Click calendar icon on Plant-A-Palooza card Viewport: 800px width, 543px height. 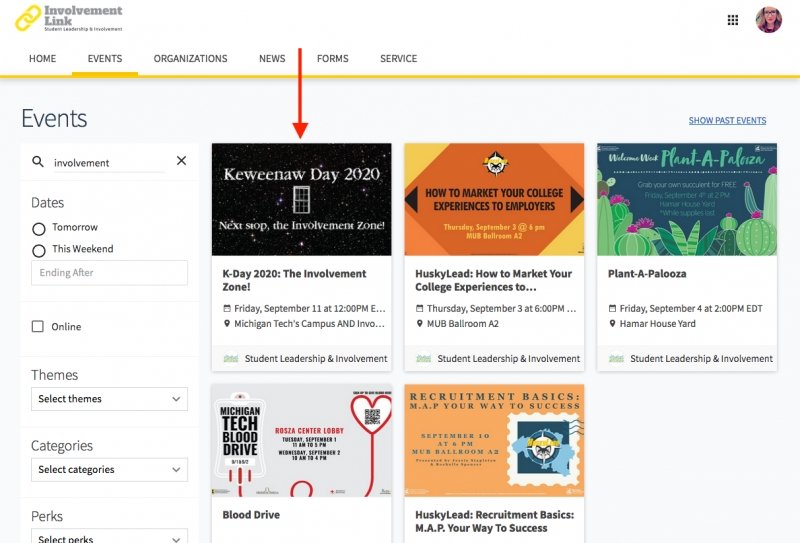point(612,308)
